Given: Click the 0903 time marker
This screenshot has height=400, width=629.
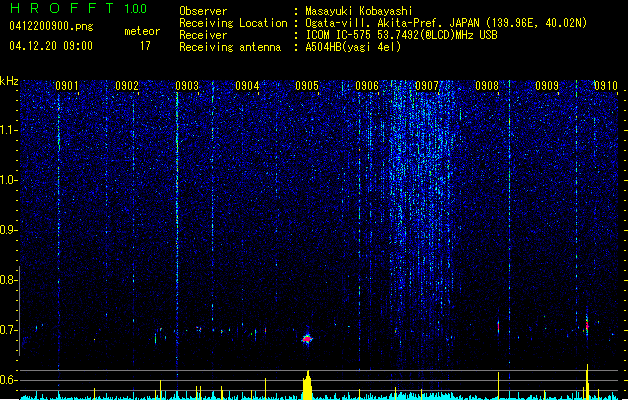Looking at the screenshot, I should [187, 86].
